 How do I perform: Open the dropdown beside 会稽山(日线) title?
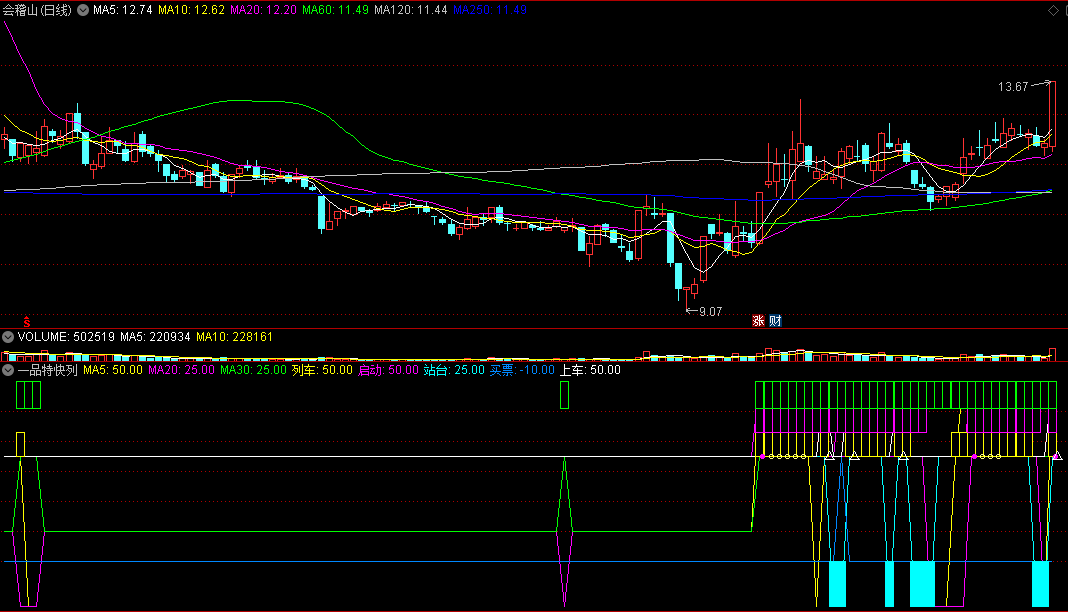(82, 10)
